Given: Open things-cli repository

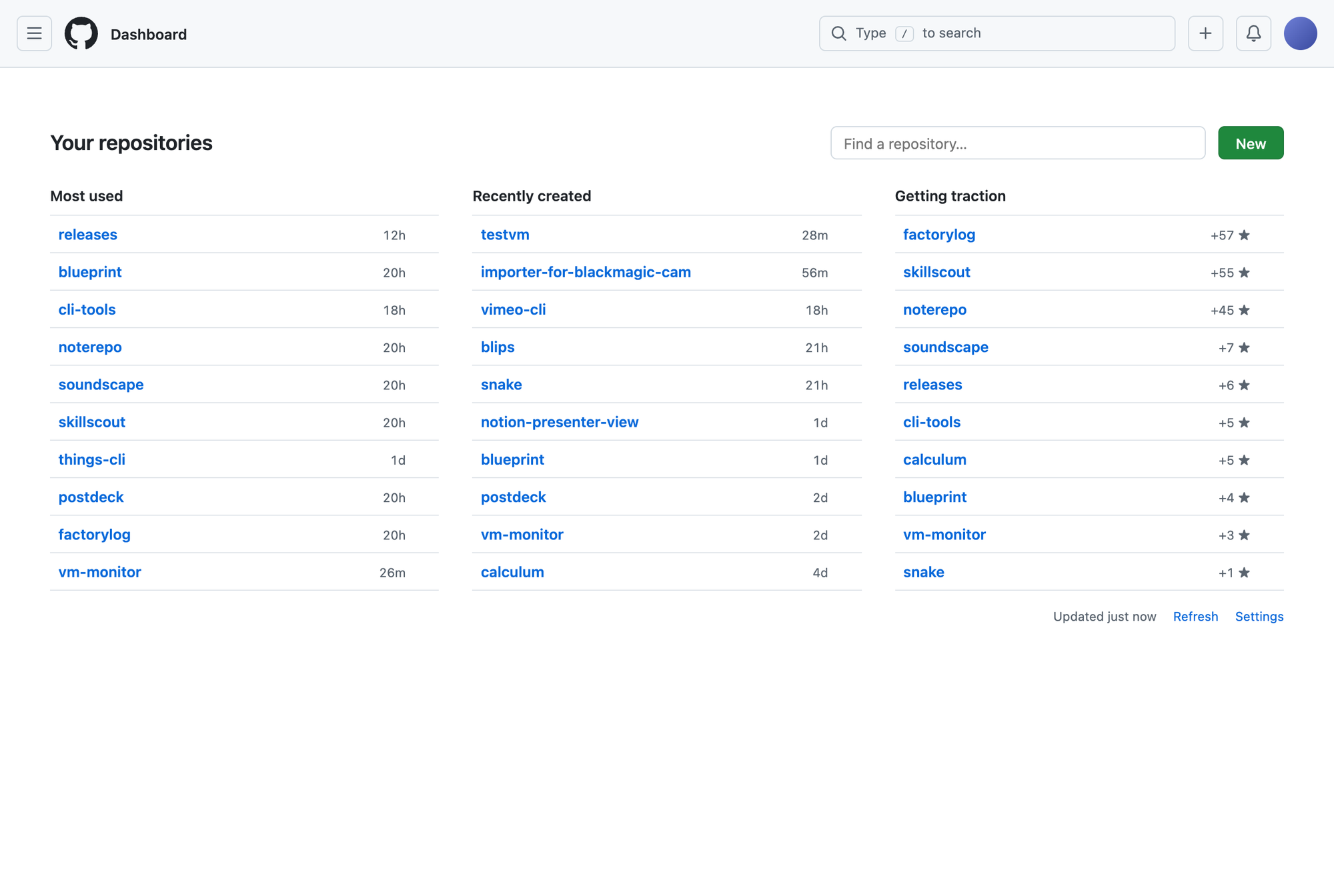Looking at the screenshot, I should click(x=91, y=459).
